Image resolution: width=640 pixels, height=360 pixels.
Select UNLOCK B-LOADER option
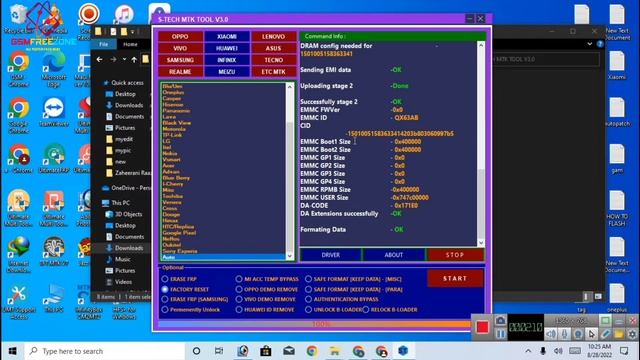pyautogui.click(x=333, y=310)
